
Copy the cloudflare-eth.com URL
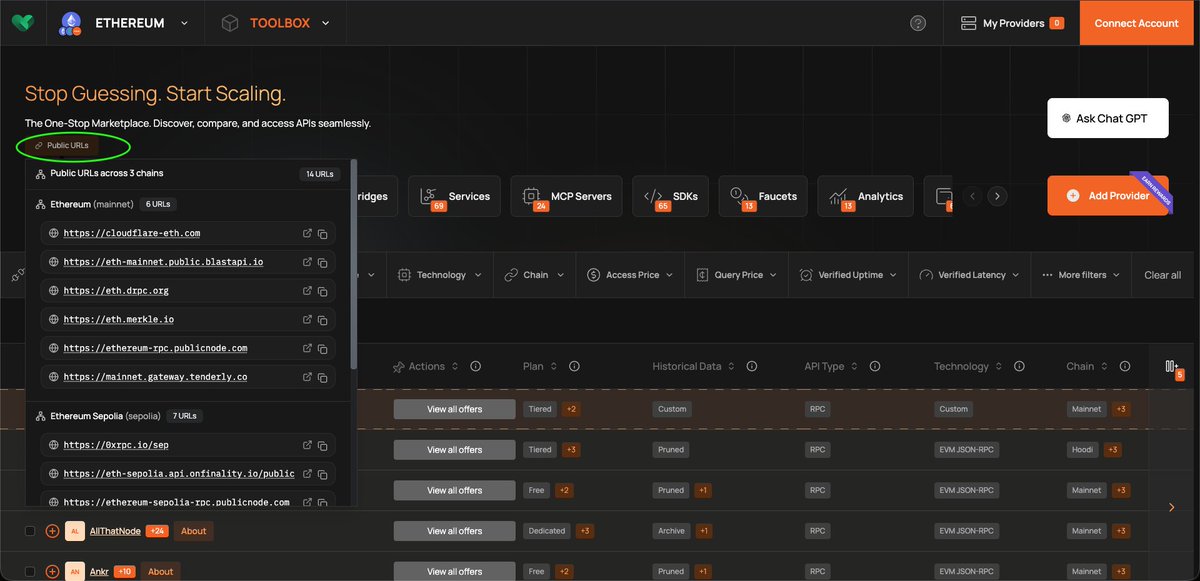[323, 234]
